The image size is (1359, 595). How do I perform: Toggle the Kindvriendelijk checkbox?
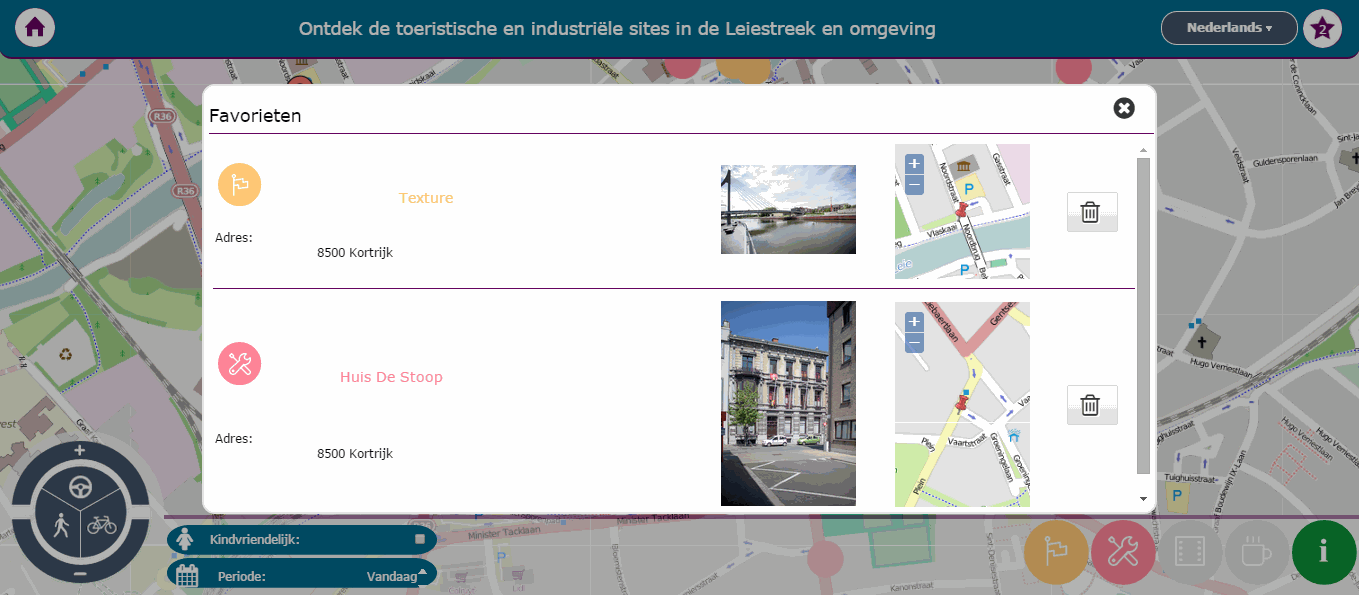pyautogui.click(x=420, y=539)
